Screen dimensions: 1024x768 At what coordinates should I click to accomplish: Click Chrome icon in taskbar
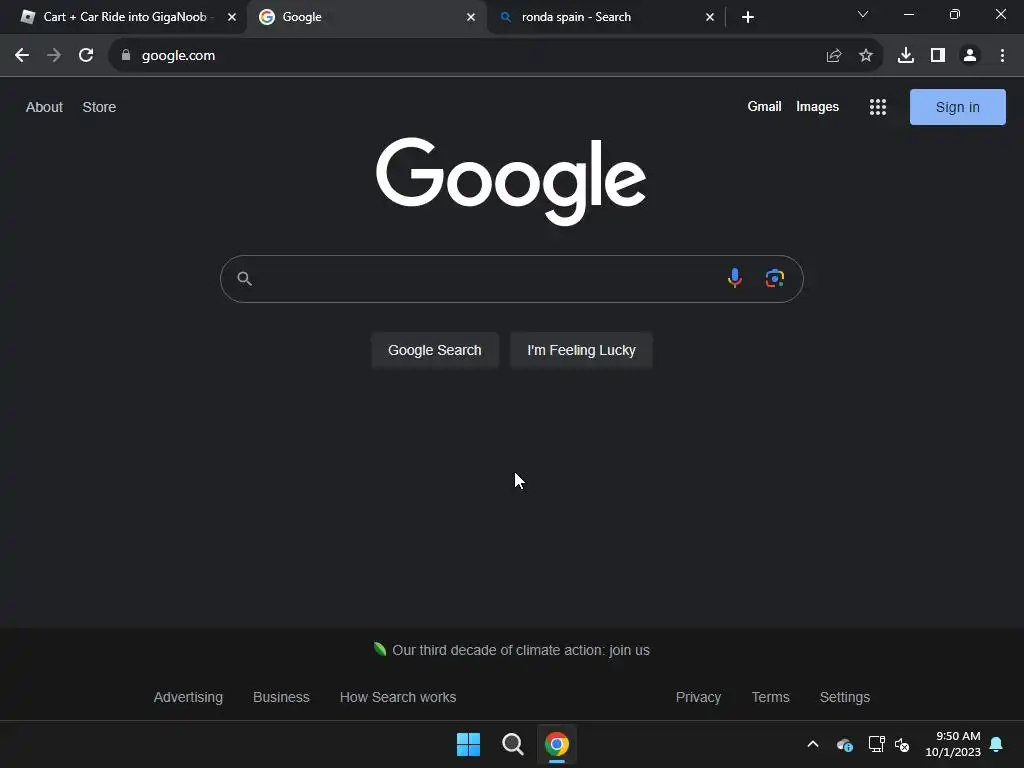pos(557,744)
